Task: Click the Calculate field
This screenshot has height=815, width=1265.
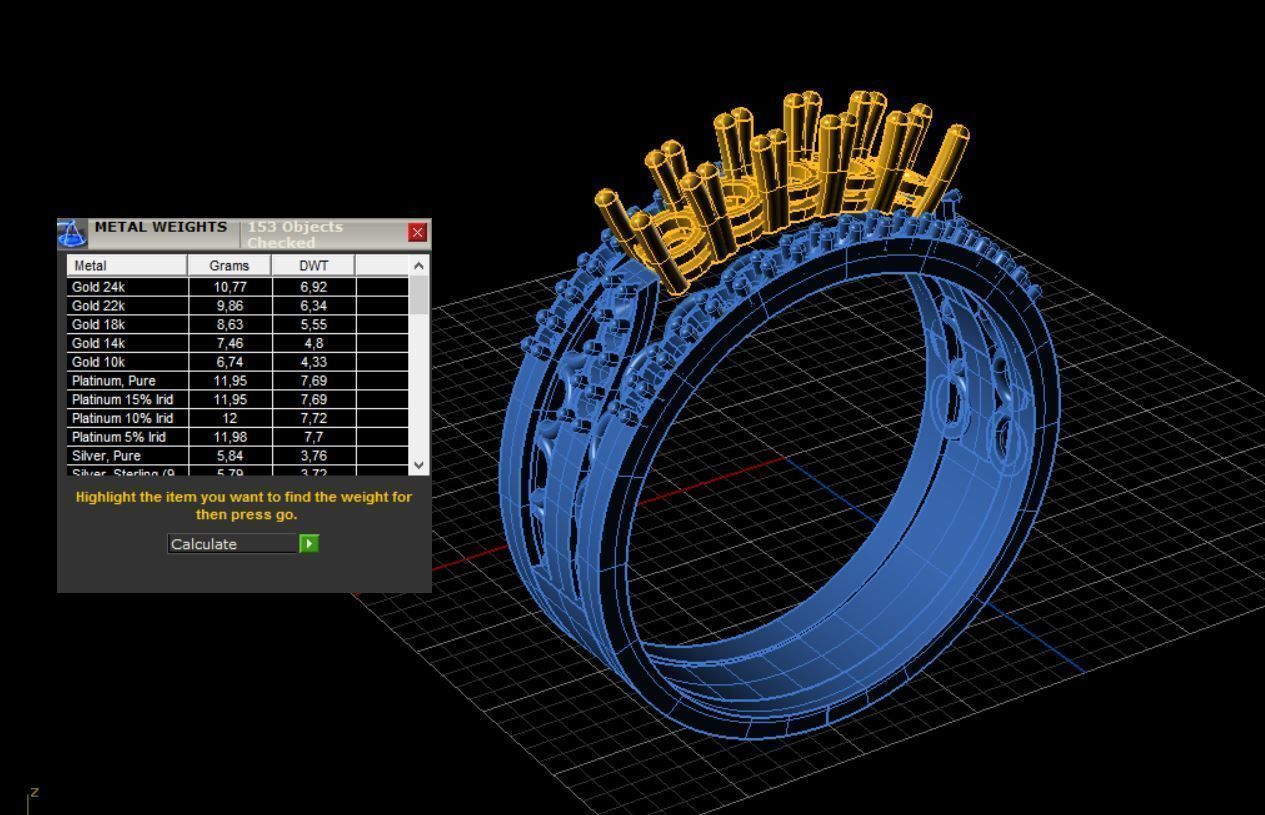Action: 233,544
